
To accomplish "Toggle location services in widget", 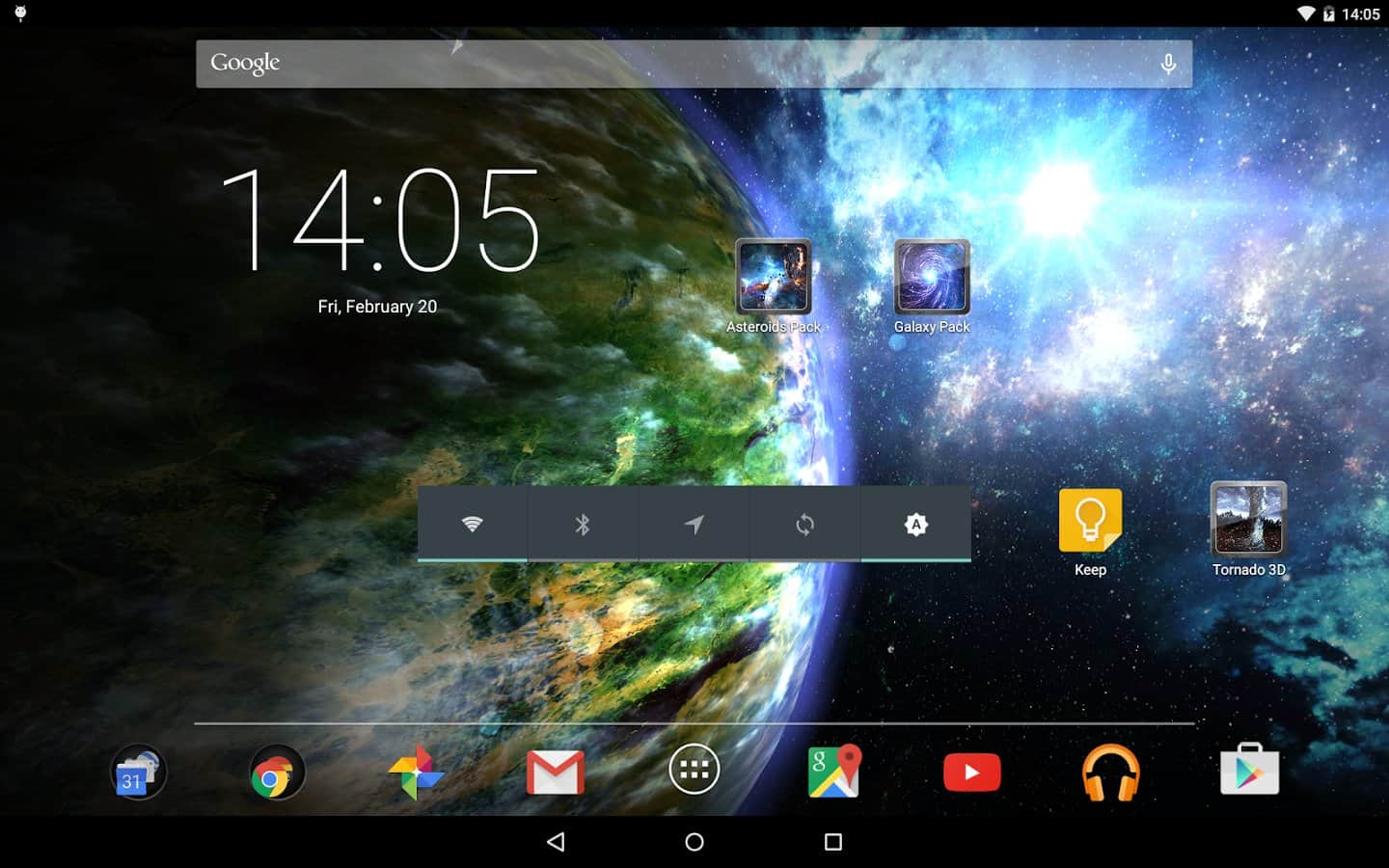I will (694, 524).
